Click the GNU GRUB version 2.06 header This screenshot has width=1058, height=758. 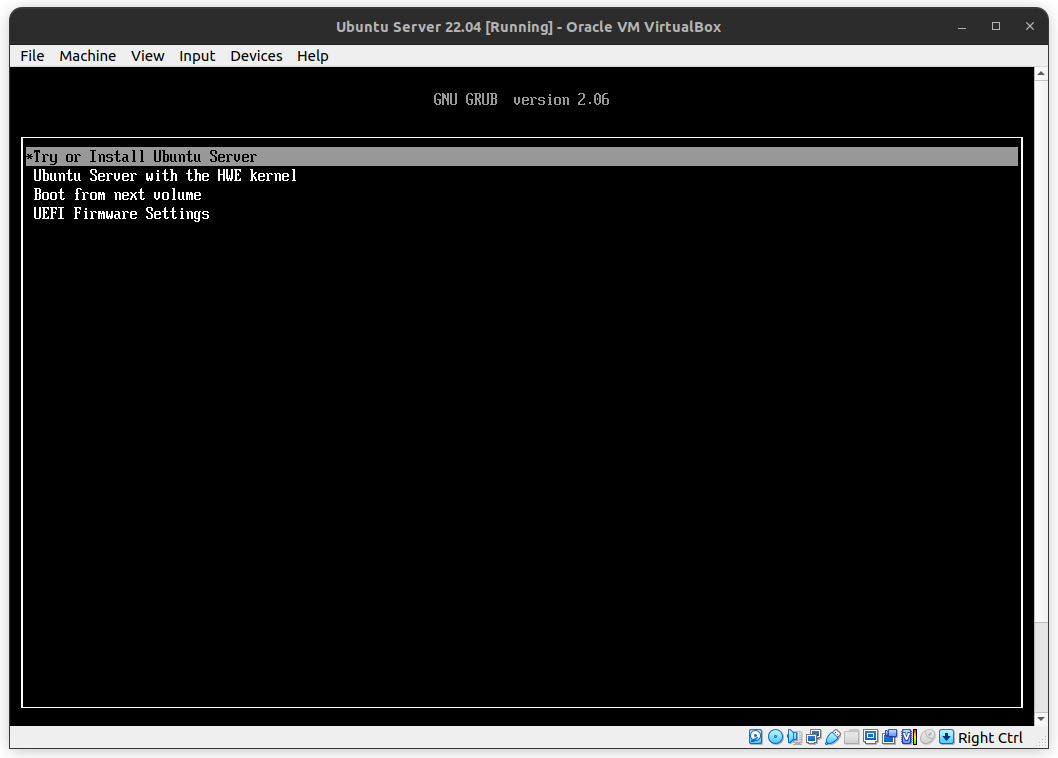pos(521,100)
